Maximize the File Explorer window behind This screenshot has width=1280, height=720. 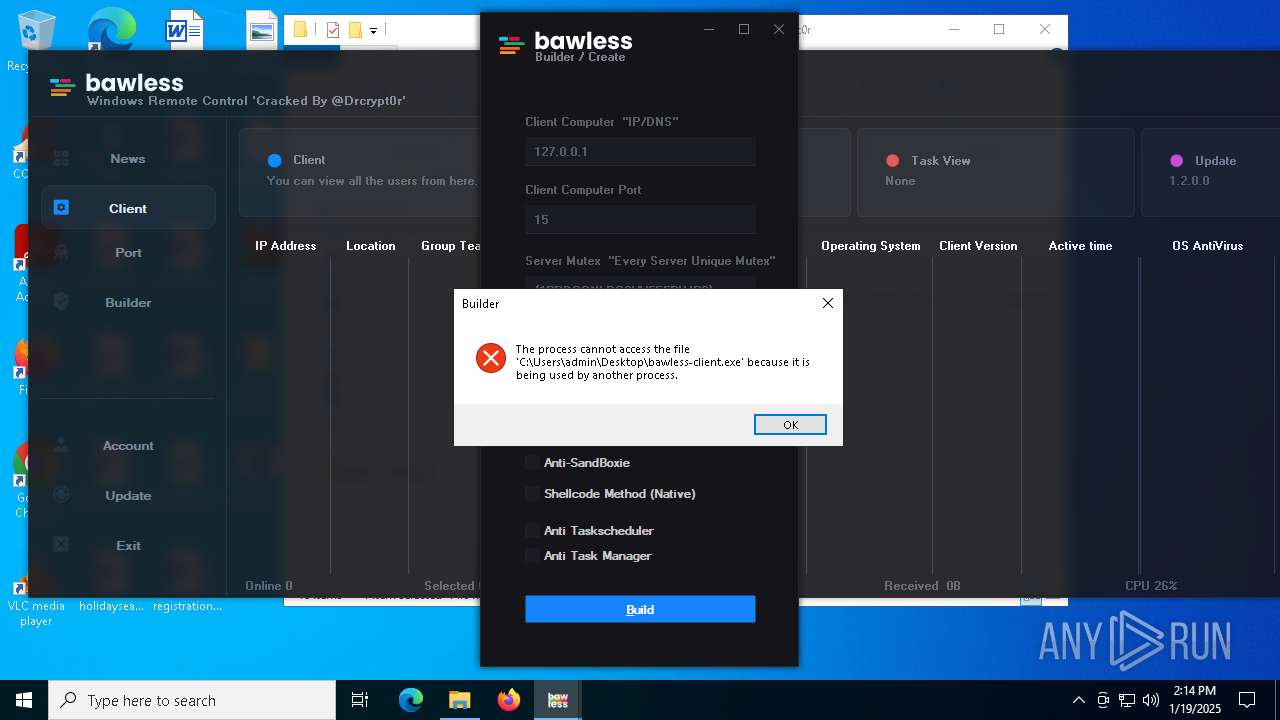(x=998, y=29)
